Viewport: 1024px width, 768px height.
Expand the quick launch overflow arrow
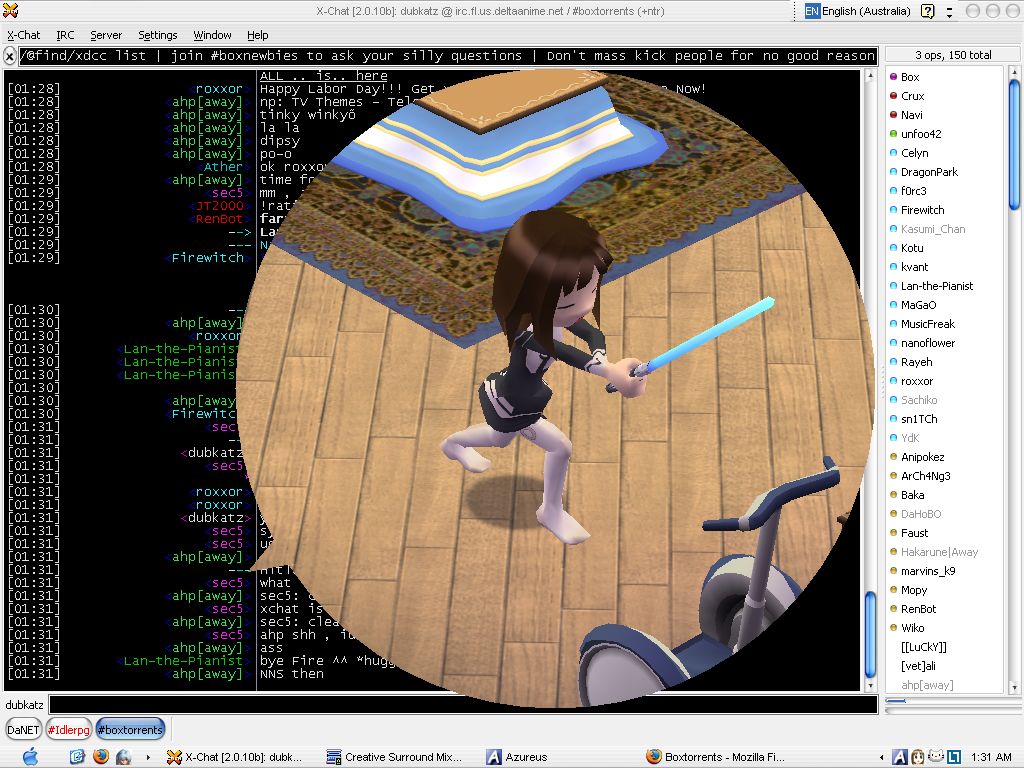(148, 757)
